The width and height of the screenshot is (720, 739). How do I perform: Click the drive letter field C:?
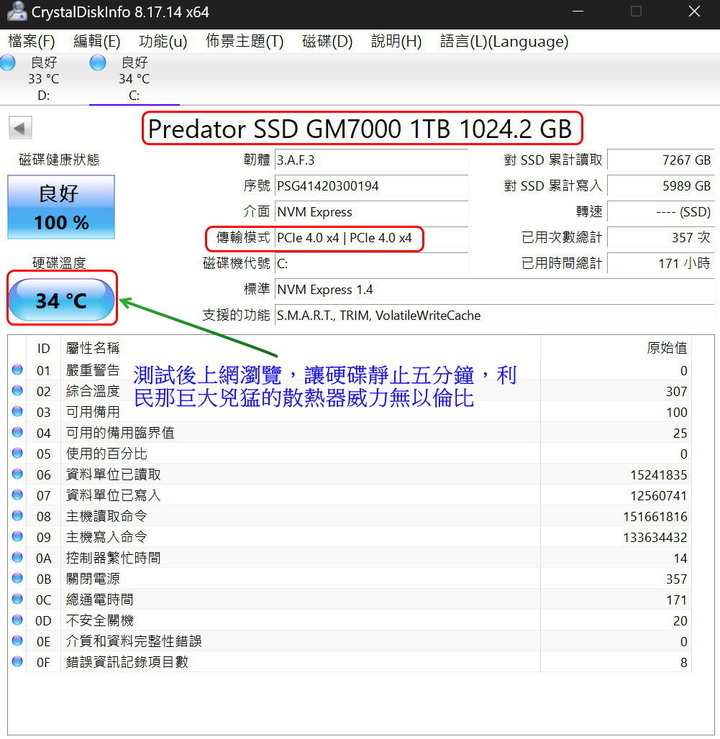[371, 263]
